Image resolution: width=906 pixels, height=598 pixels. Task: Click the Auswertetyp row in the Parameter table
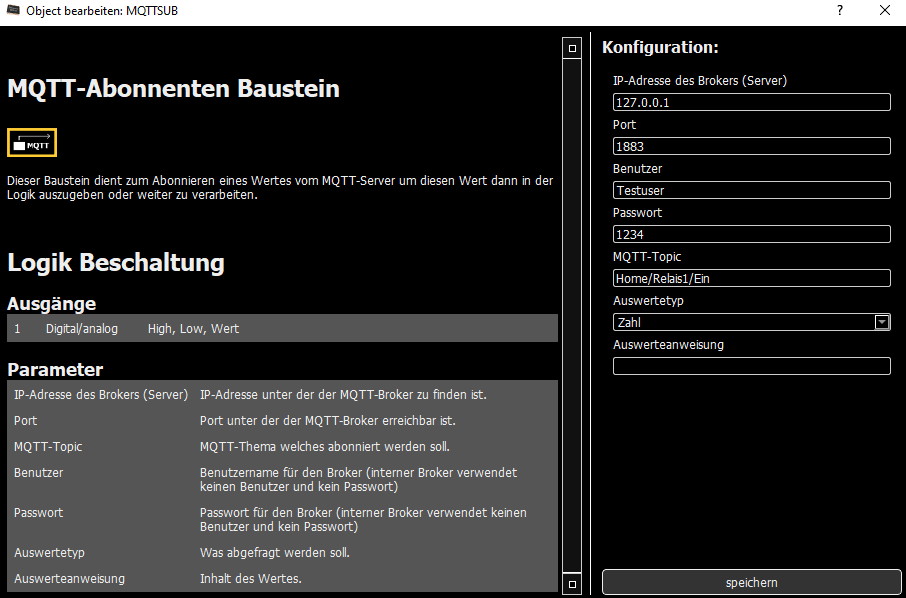pyautogui.click(x=282, y=552)
